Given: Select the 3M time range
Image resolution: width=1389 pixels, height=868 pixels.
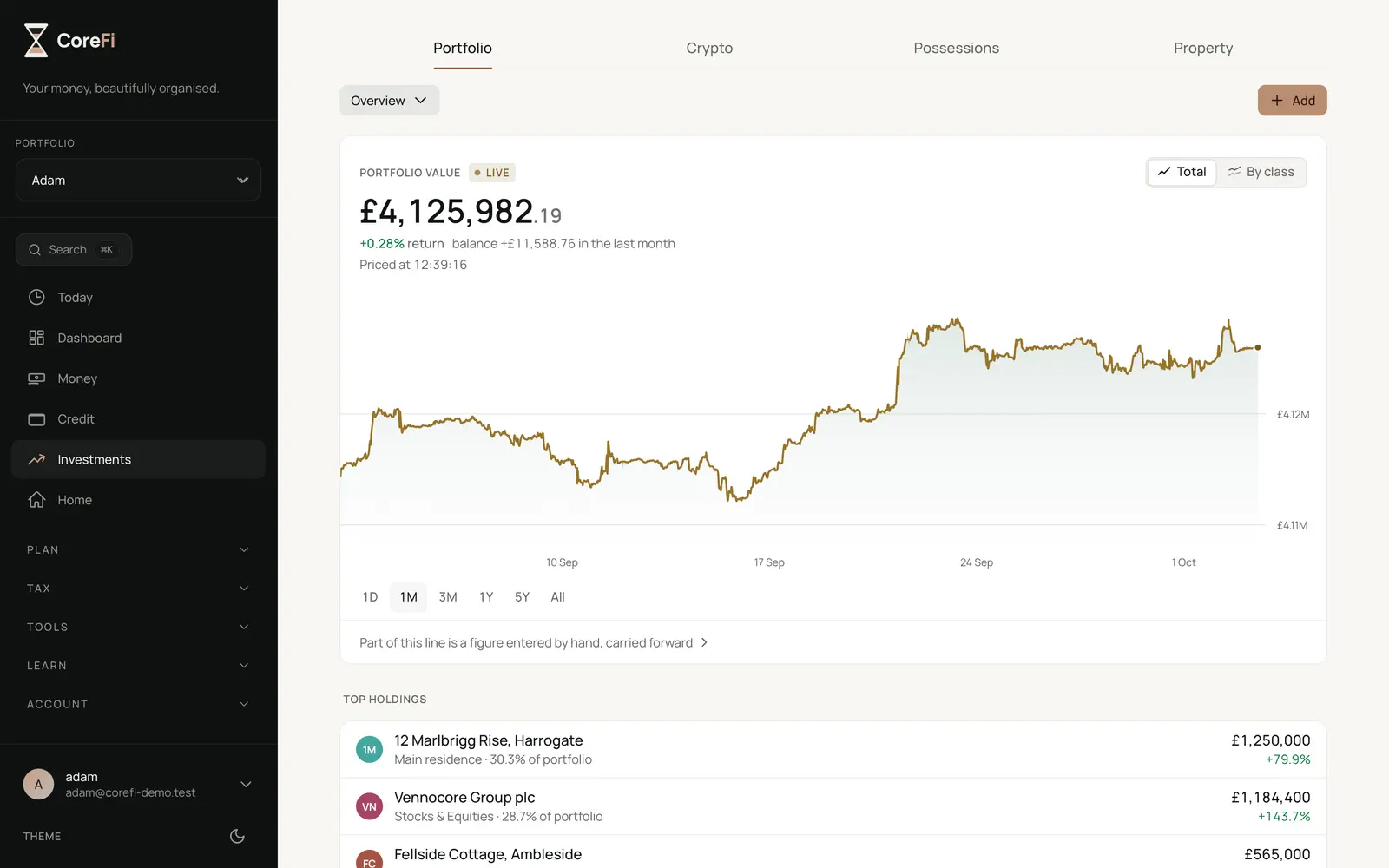Looking at the screenshot, I should tap(448, 597).
